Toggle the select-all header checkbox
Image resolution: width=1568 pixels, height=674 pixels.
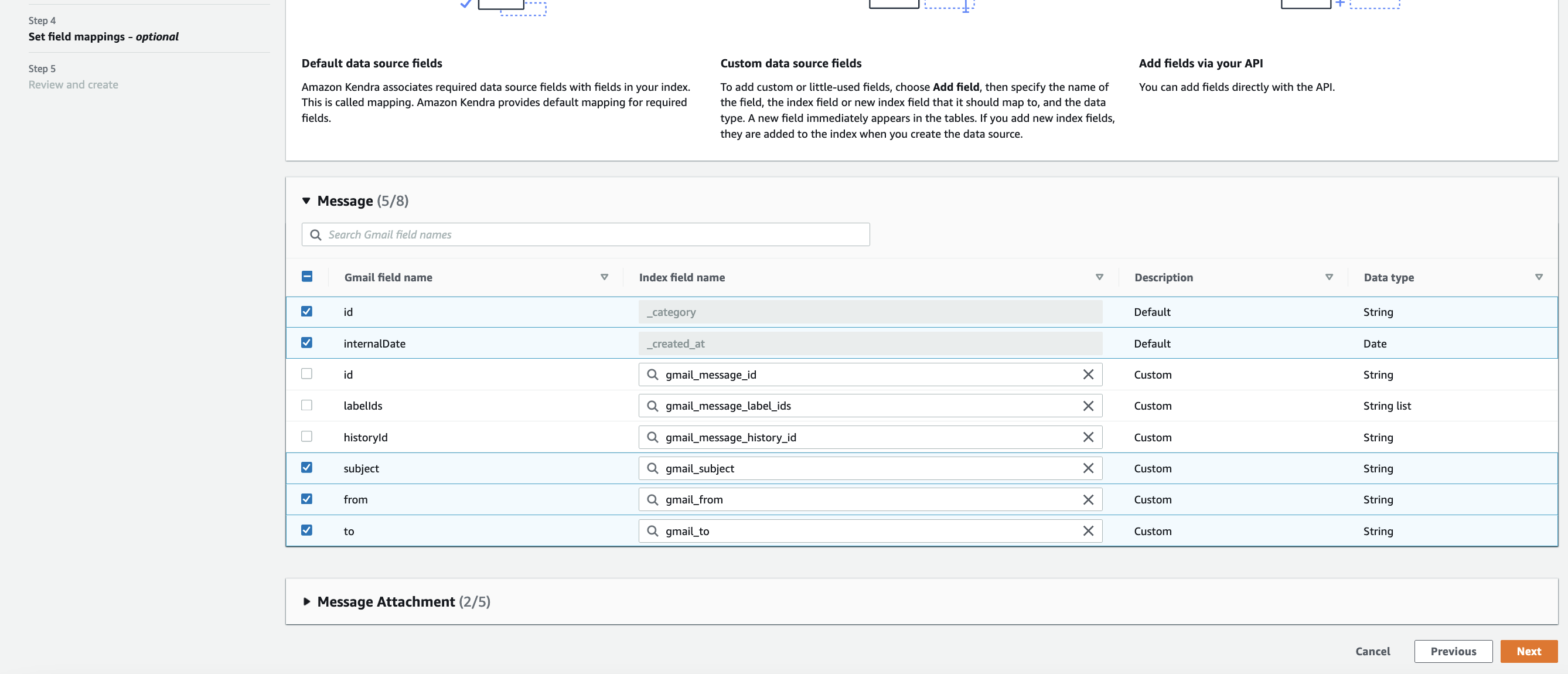point(307,277)
